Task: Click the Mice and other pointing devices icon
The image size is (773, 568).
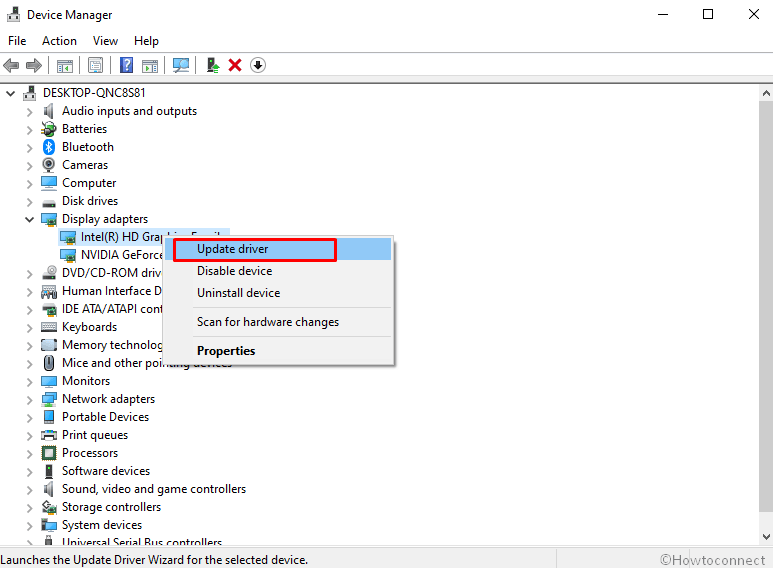Action: coord(49,363)
